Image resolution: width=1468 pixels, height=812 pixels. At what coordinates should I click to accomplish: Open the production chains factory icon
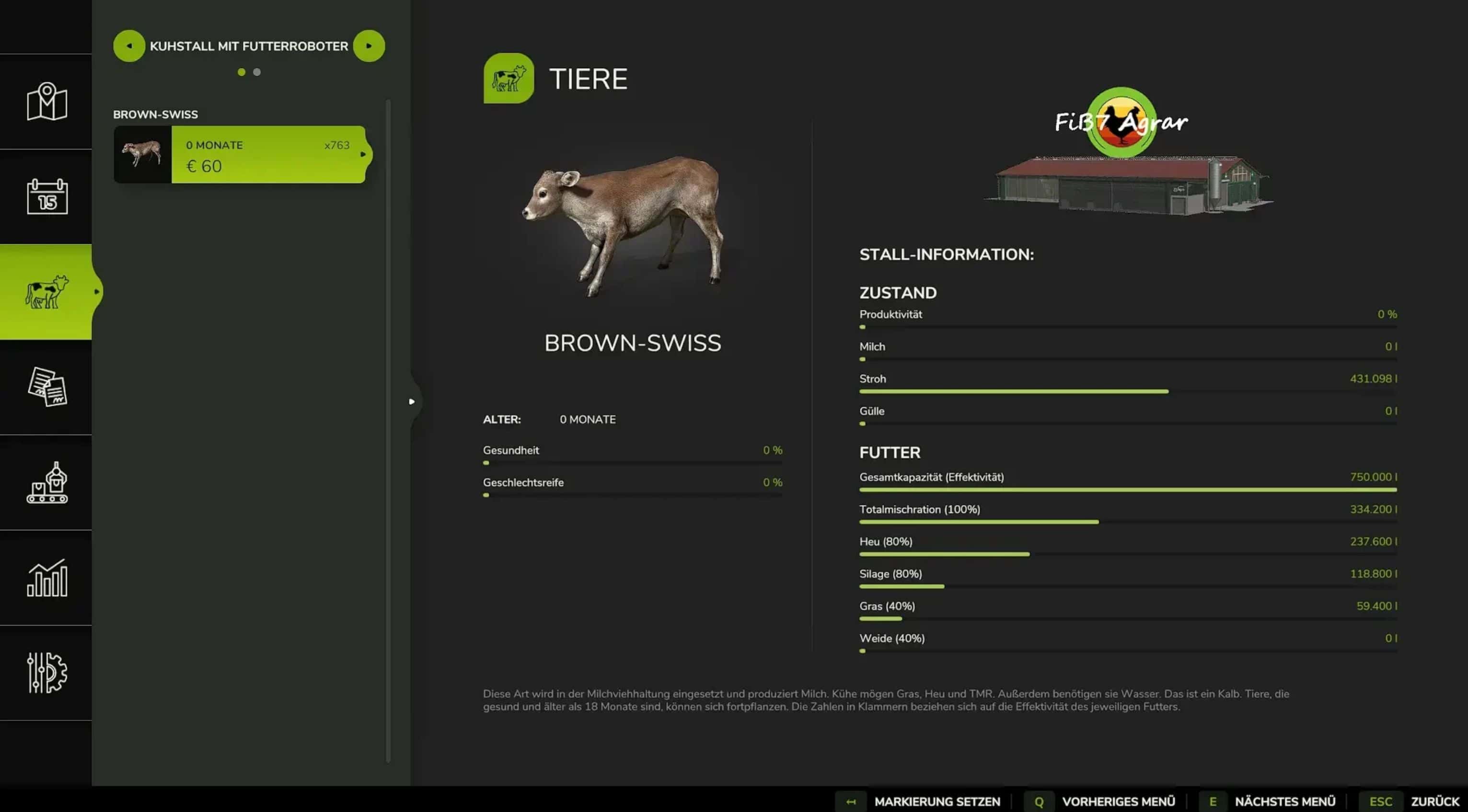pos(47,482)
